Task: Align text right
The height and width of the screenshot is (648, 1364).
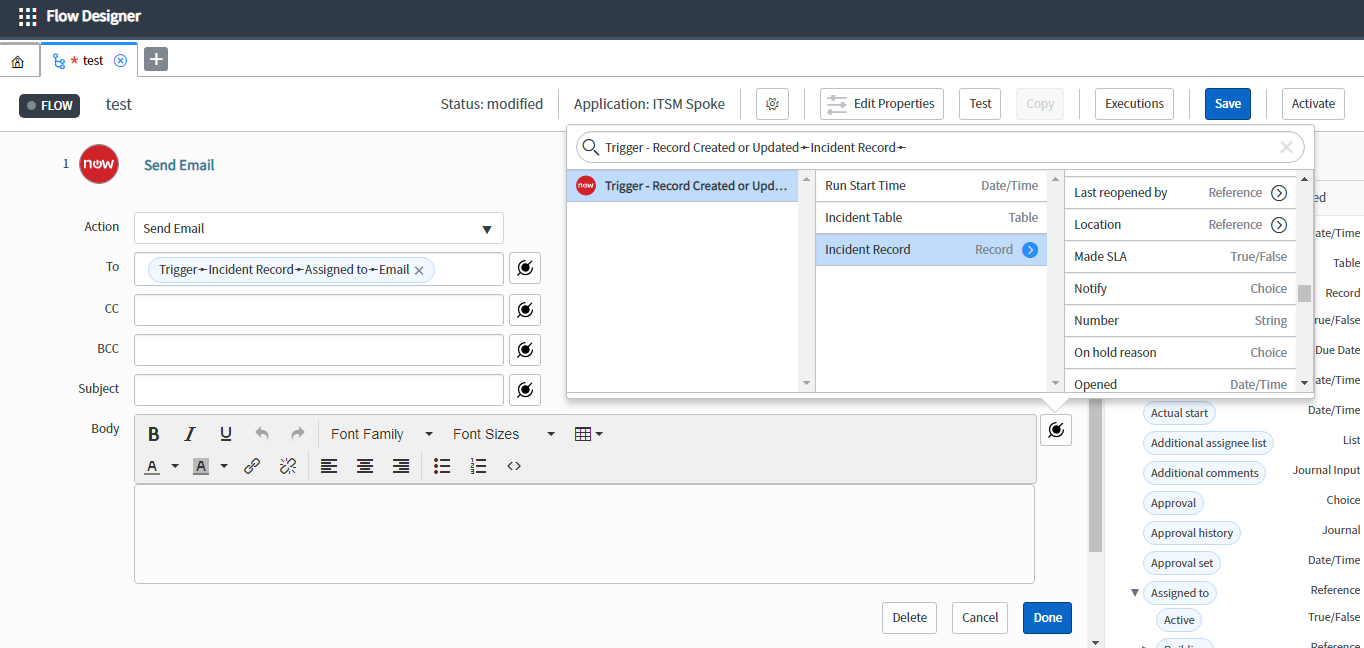Action: 401,466
